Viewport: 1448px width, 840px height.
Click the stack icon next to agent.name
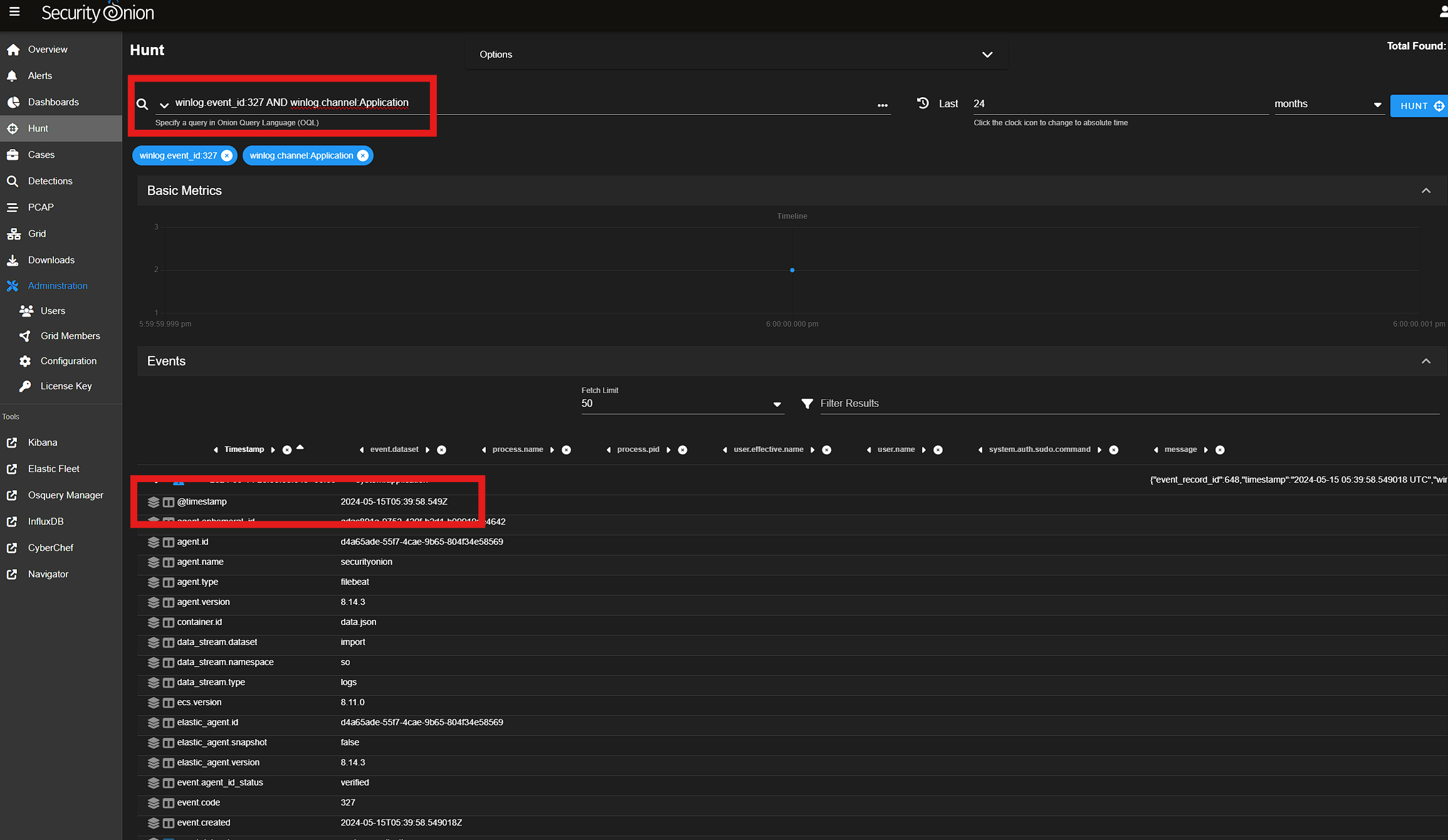[x=154, y=562]
